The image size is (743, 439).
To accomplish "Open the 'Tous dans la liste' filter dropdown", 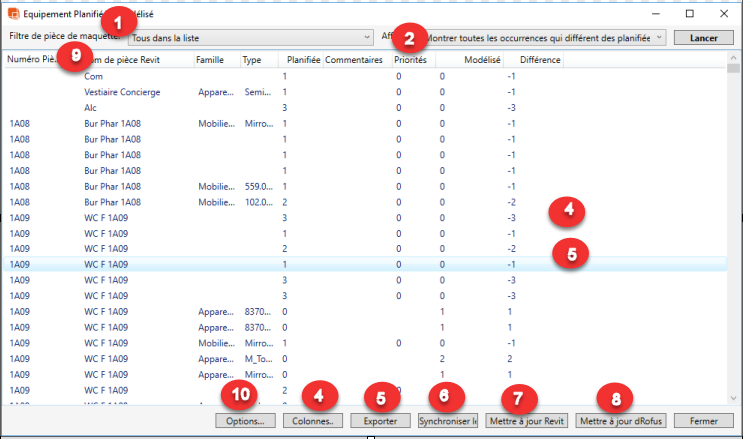I will coord(250,37).
